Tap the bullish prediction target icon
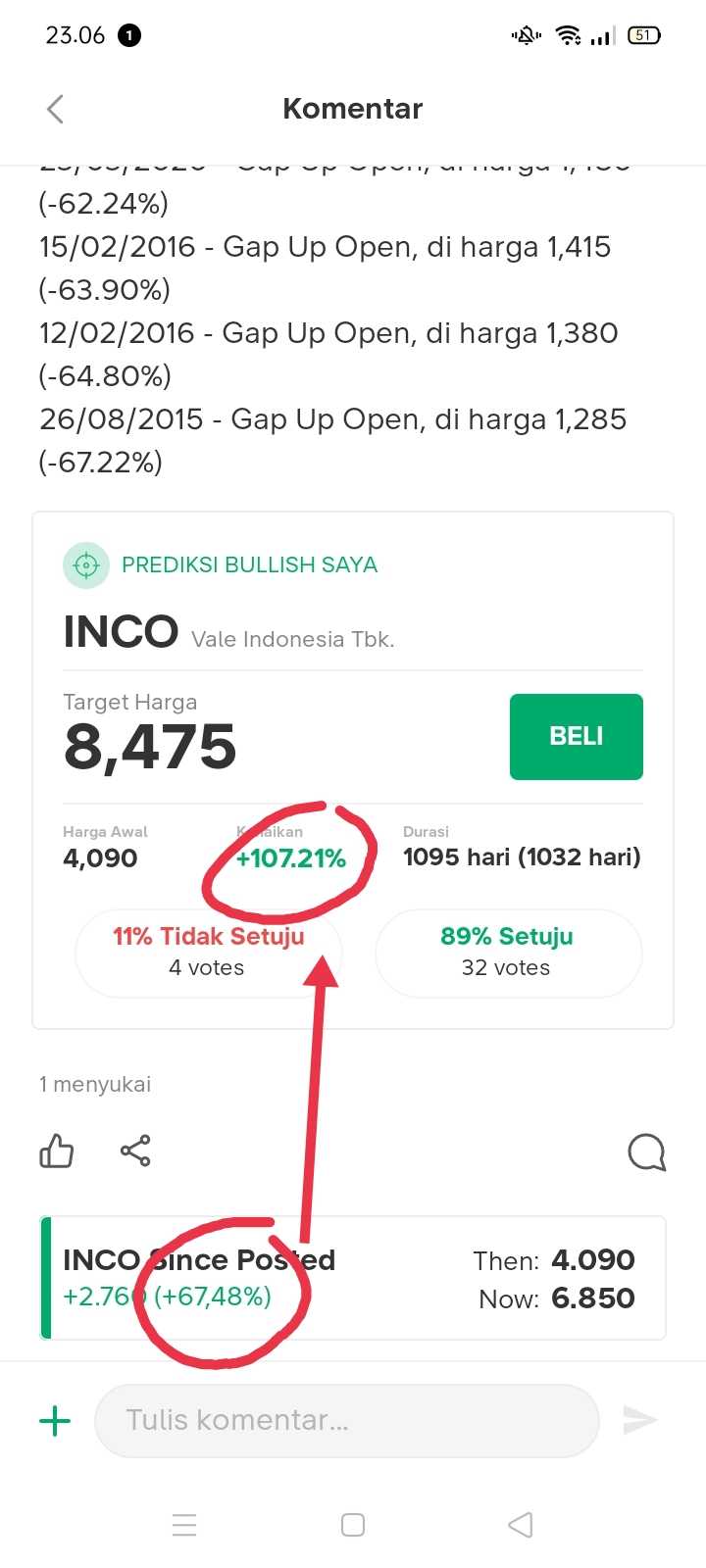Screen dimensions: 706x1568 [x=86, y=565]
